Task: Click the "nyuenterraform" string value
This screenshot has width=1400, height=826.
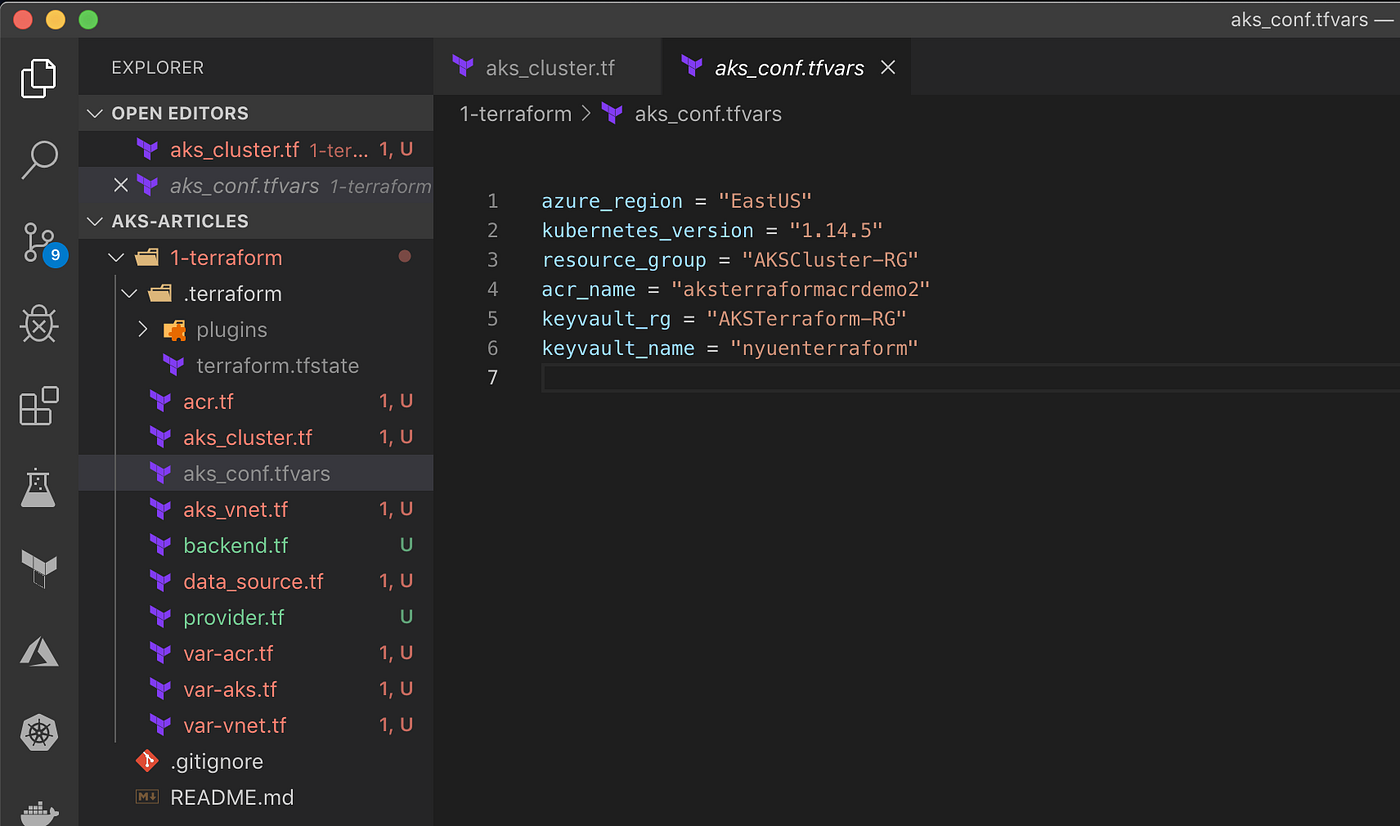Action: pos(823,348)
